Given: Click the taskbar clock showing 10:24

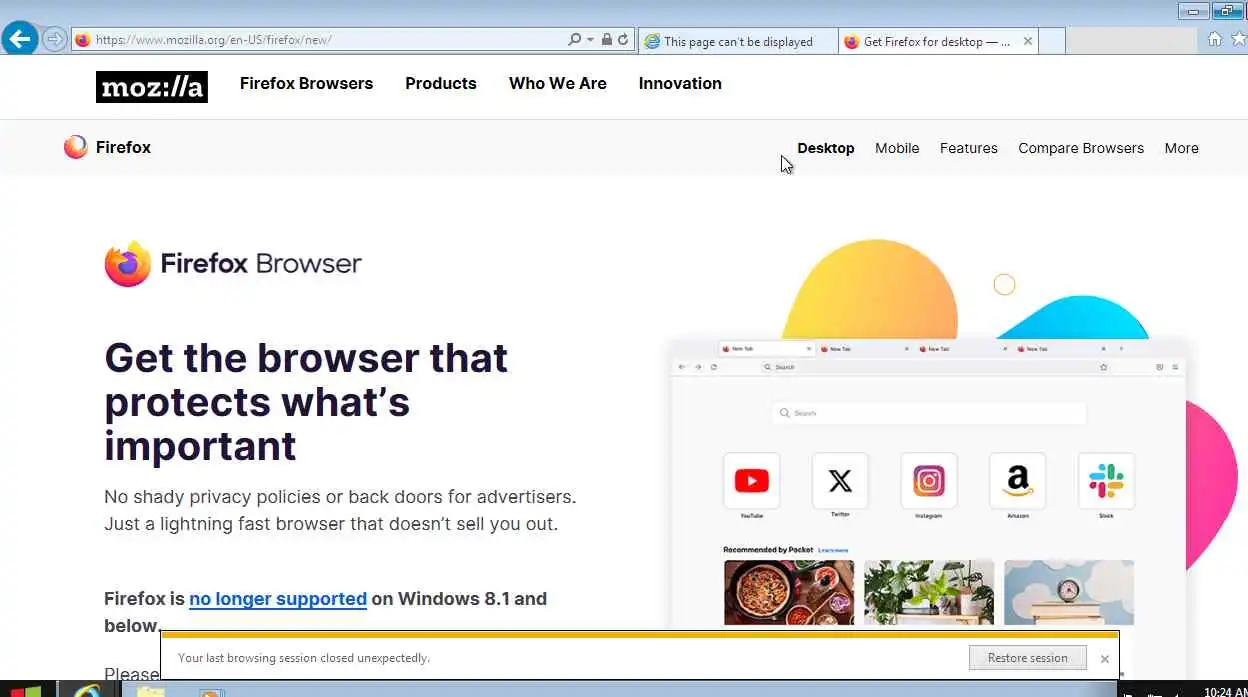Looking at the screenshot, I should tap(1224, 691).
